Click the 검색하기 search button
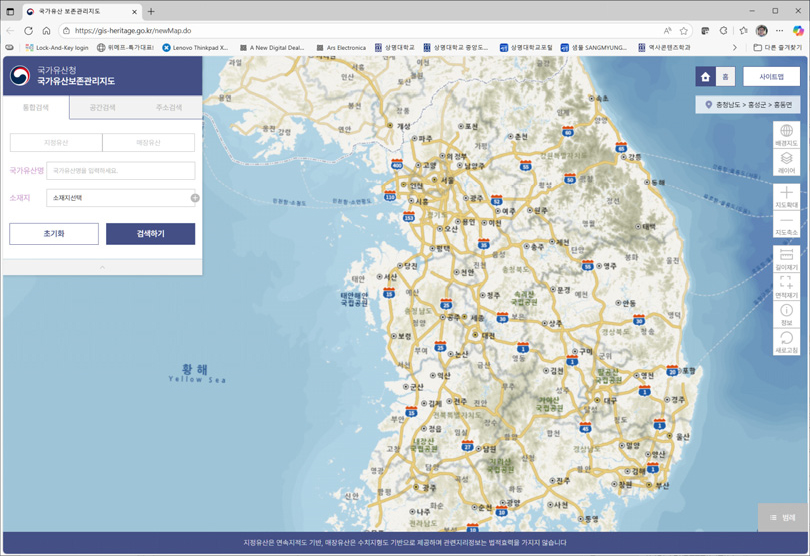Screen dimensions: 810x556 click(150, 234)
